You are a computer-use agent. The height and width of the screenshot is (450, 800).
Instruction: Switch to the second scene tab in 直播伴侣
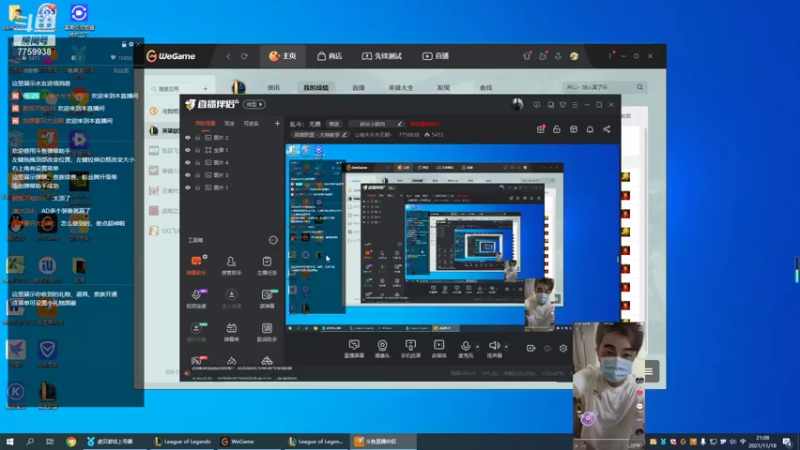click(x=230, y=123)
